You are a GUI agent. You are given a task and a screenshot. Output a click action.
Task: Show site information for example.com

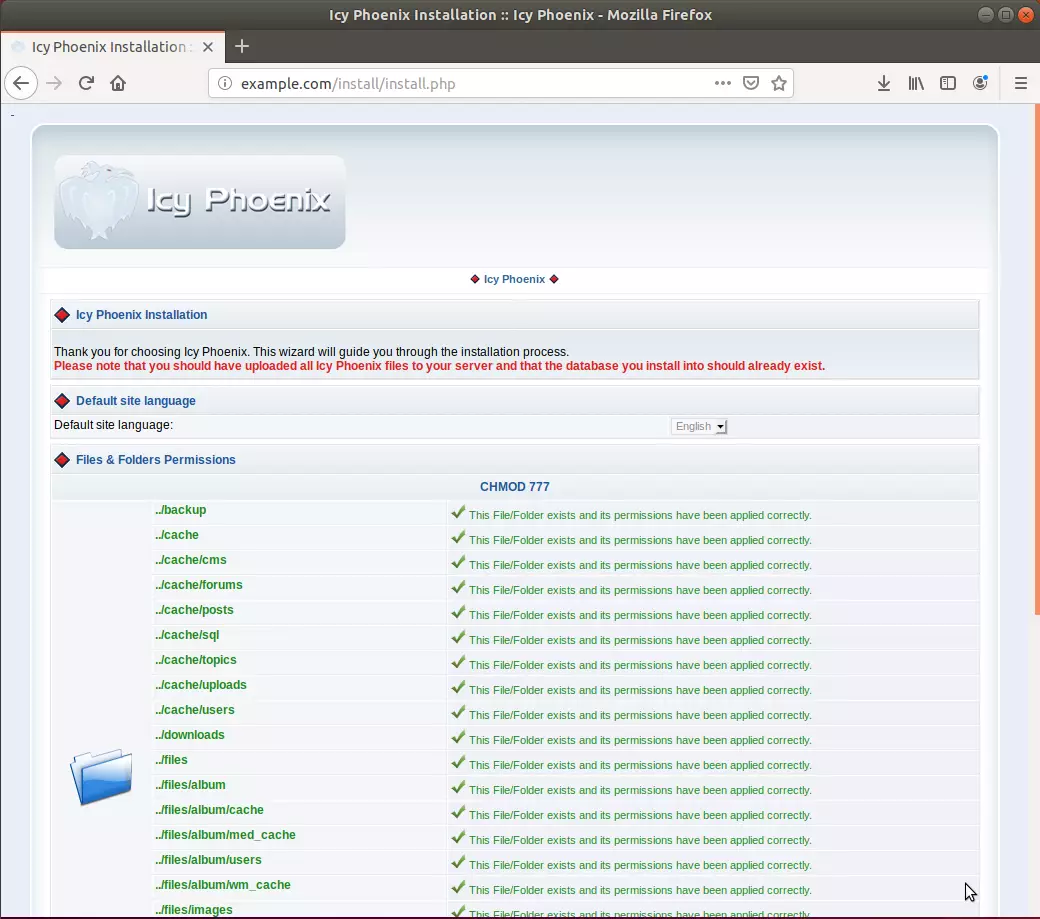click(x=225, y=84)
